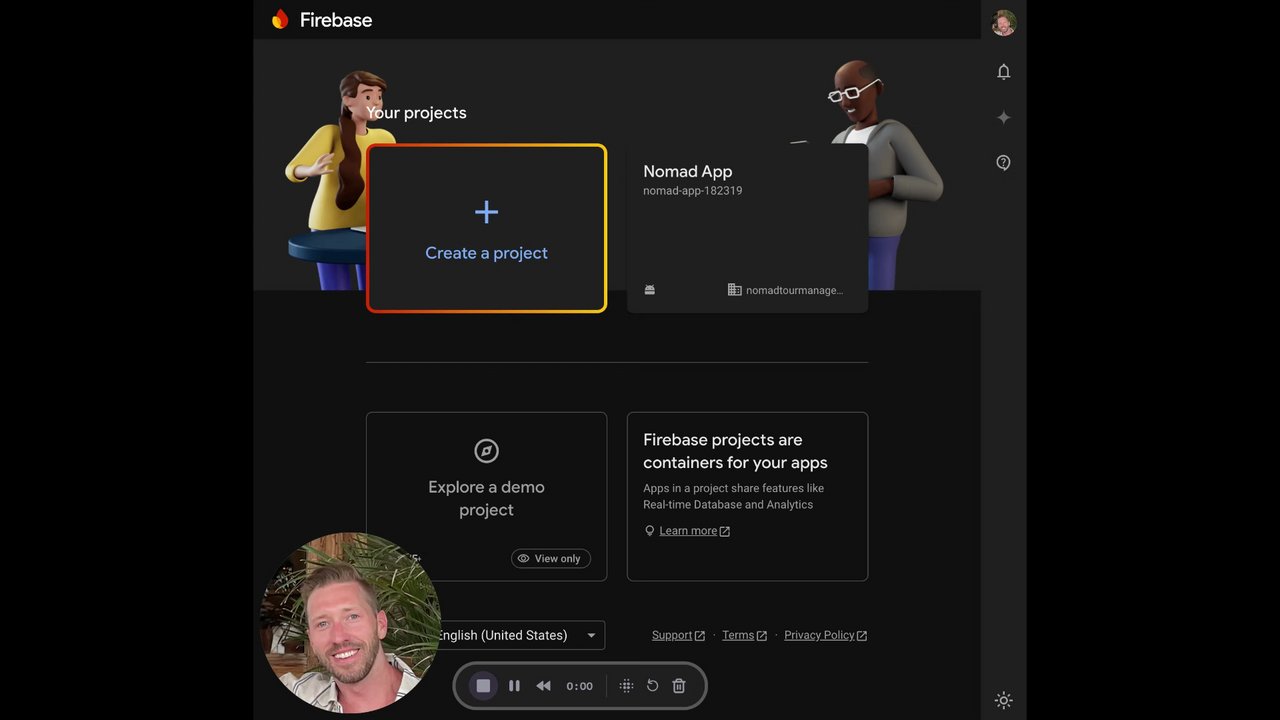Click the View only badge
The width and height of the screenshot is (1280, 720).
click(551, 558)
